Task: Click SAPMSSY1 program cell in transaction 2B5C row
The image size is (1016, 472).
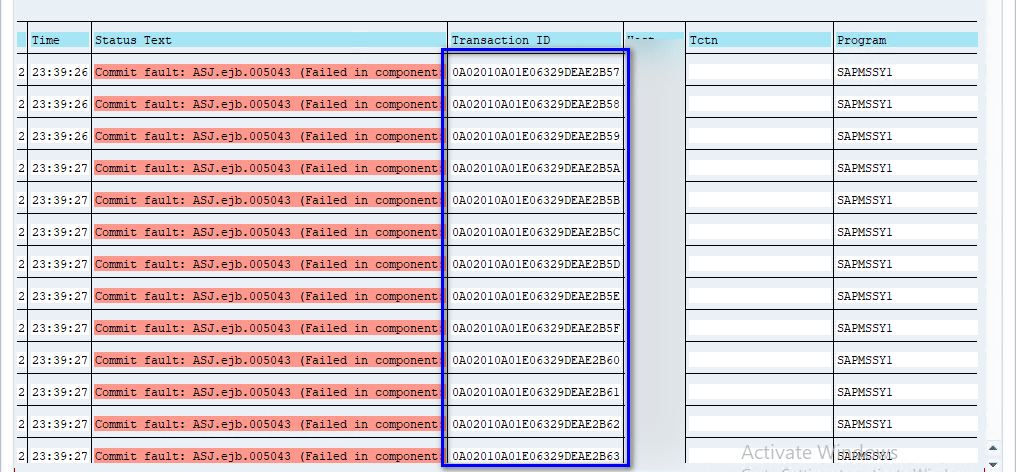Action: pos(864,232)
